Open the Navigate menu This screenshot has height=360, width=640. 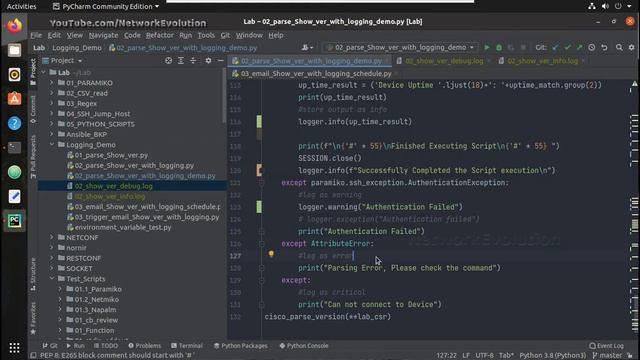click(103, 36)
